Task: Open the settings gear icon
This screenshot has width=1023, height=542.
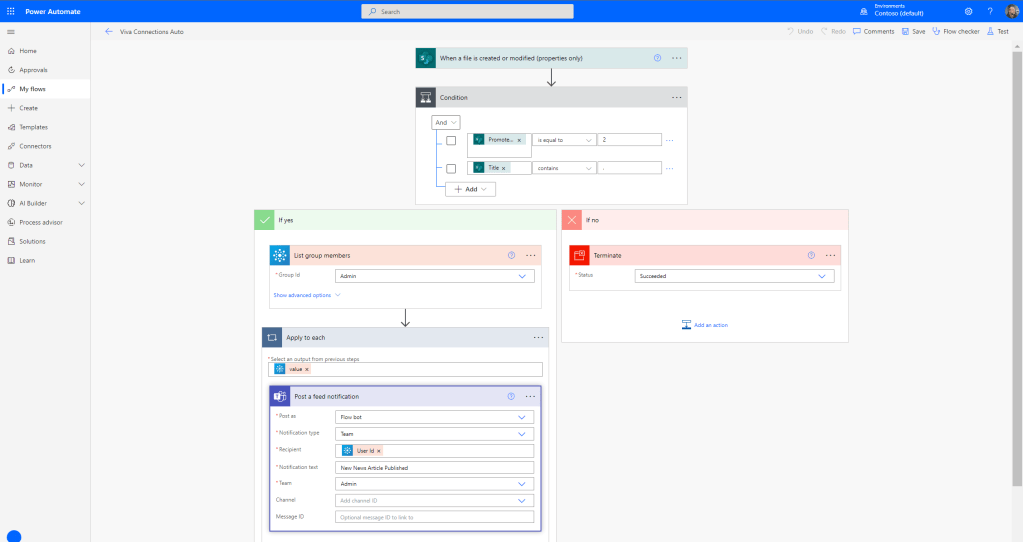Action: pyautogui.click(x=968, y=11)
